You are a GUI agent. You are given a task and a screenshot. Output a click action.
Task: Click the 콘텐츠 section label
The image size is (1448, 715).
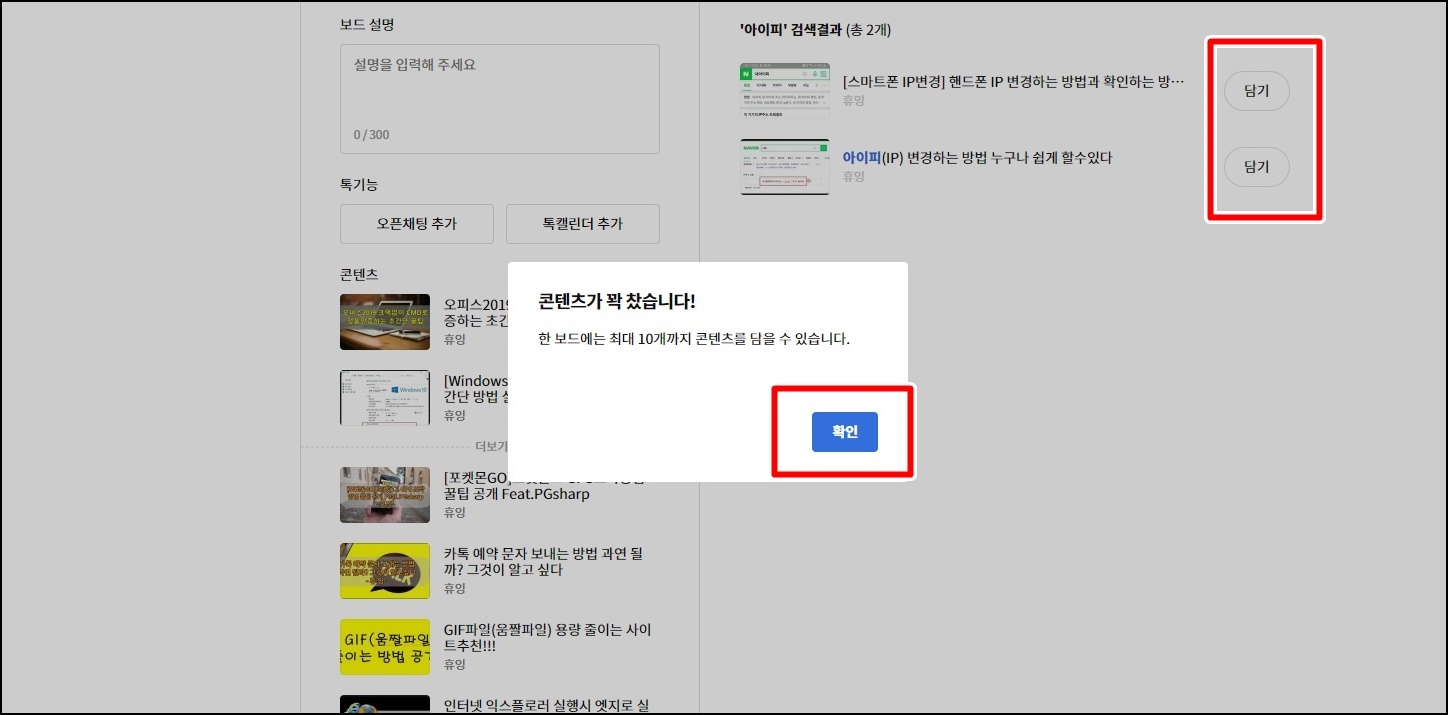(359, 274)
